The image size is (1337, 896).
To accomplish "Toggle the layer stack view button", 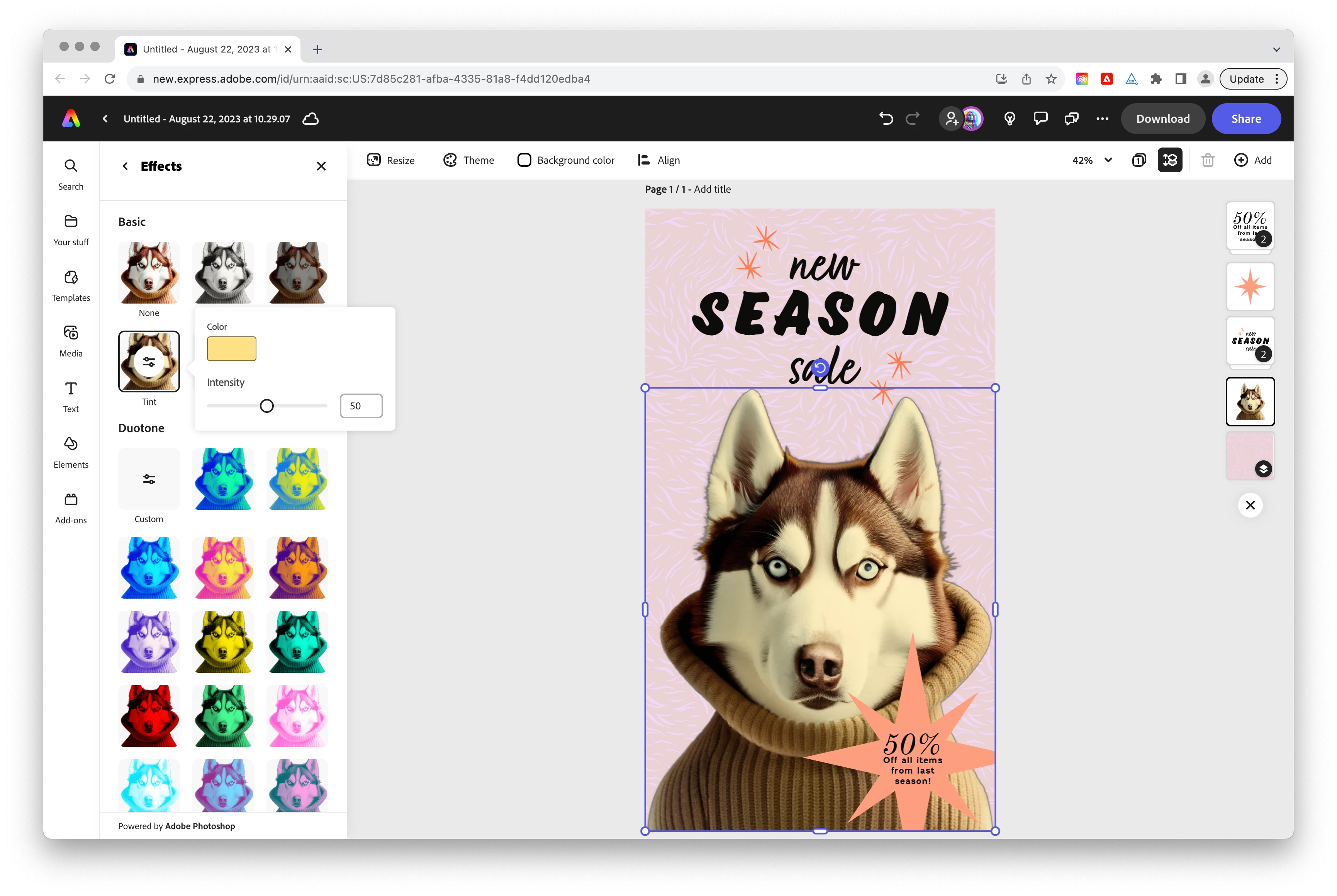I will 1170,161.
